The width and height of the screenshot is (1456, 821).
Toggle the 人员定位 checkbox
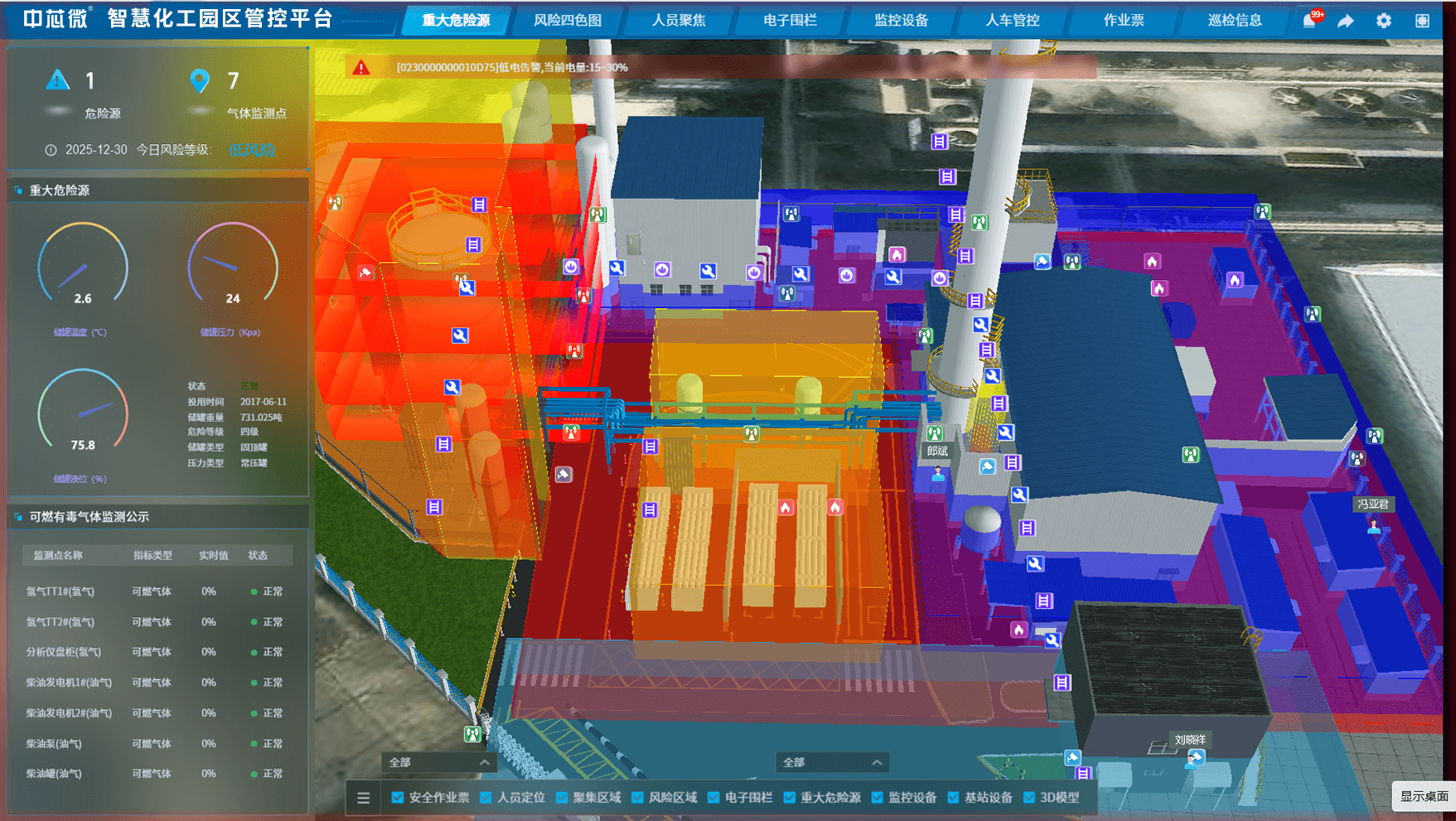(x=486, y=798)
